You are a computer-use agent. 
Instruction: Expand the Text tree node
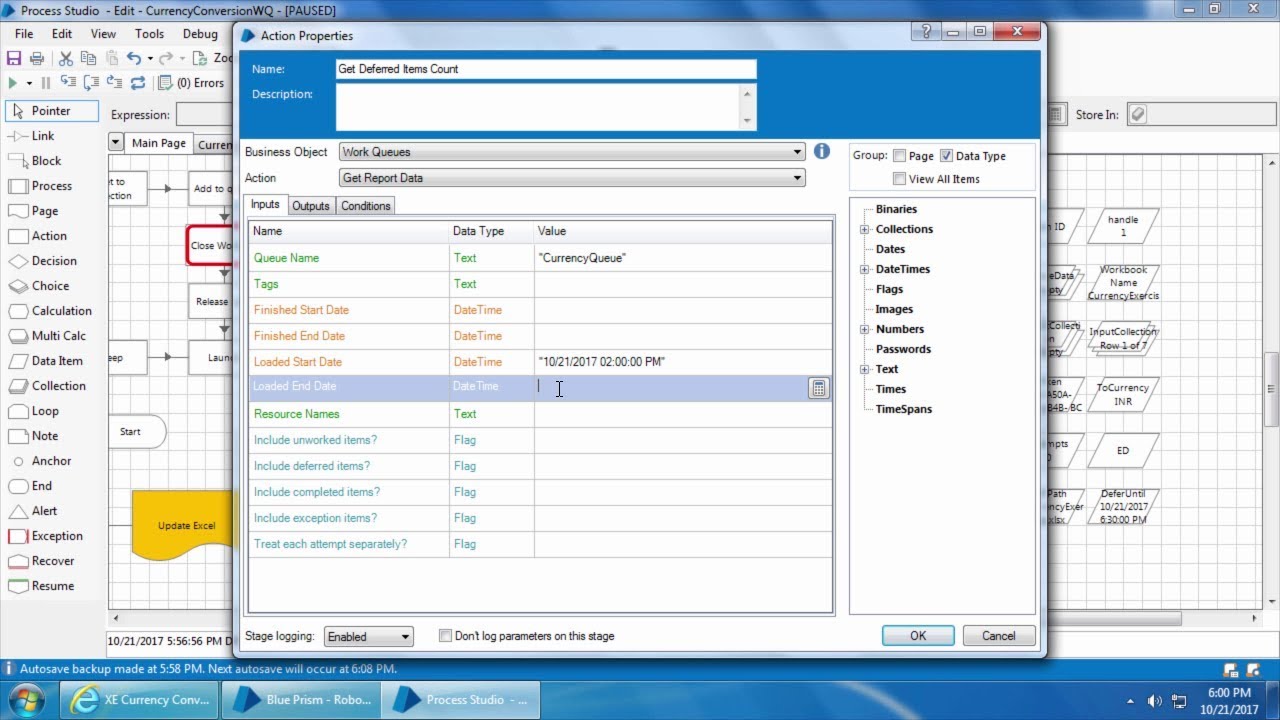coord(864,369)
